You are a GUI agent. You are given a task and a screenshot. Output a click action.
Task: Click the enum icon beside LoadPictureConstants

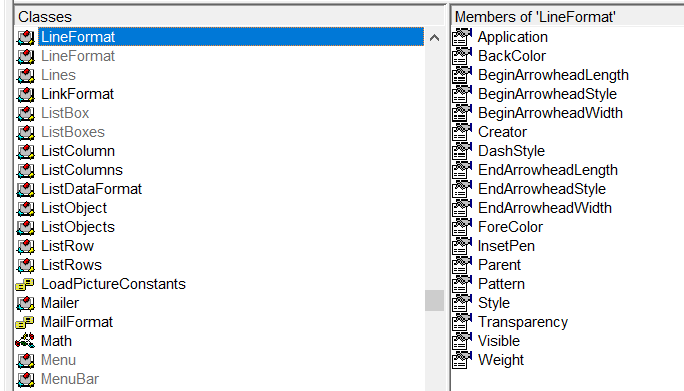(x=25, y=285)
